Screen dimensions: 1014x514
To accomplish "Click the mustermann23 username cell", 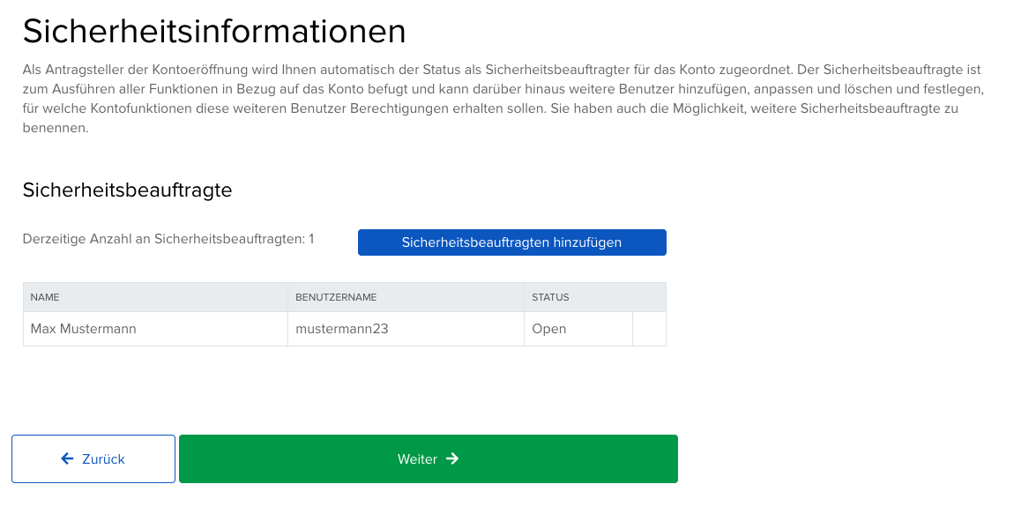I will tap(342, 329).
